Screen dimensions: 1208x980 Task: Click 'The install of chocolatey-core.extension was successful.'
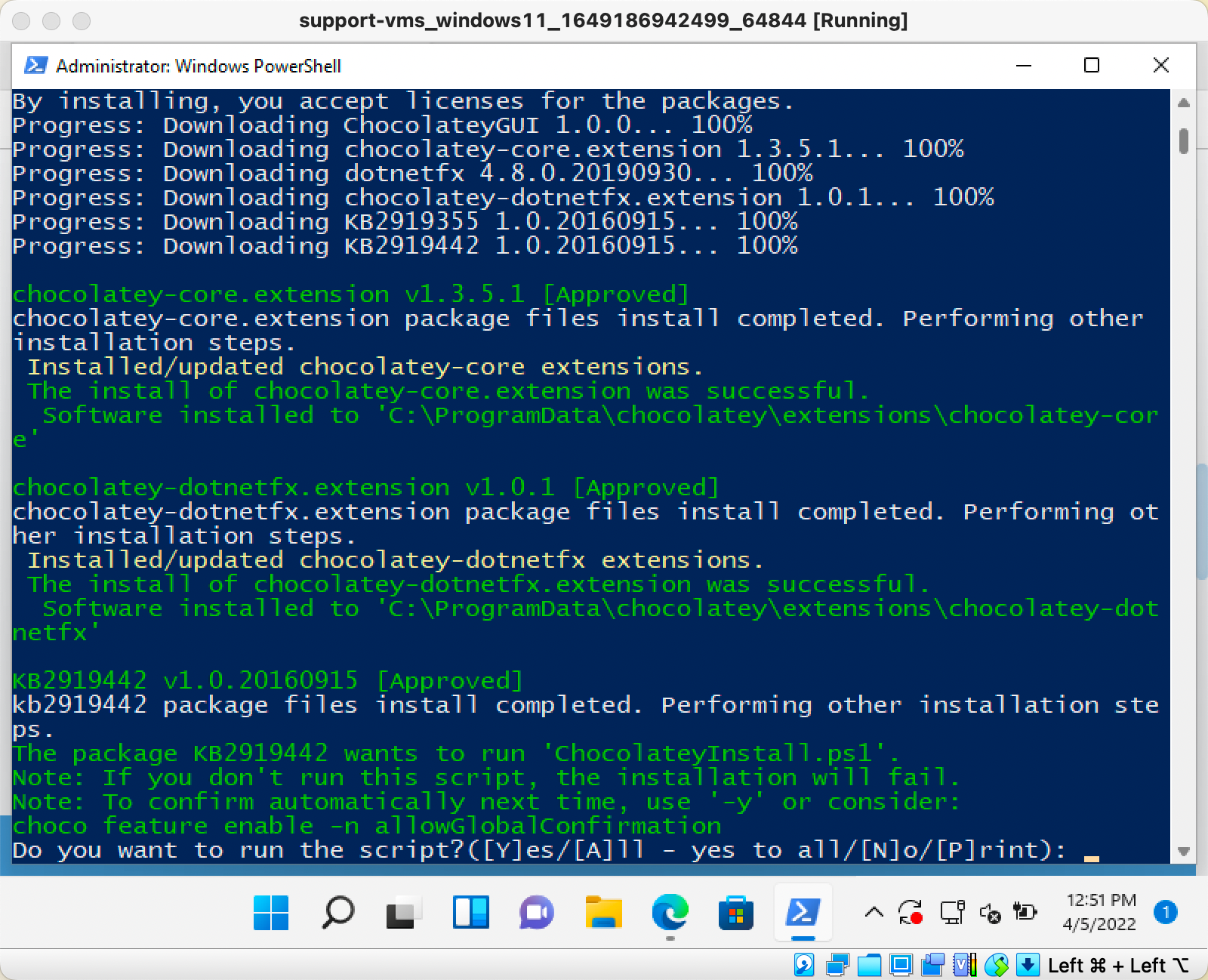click(x=448, y=391)
